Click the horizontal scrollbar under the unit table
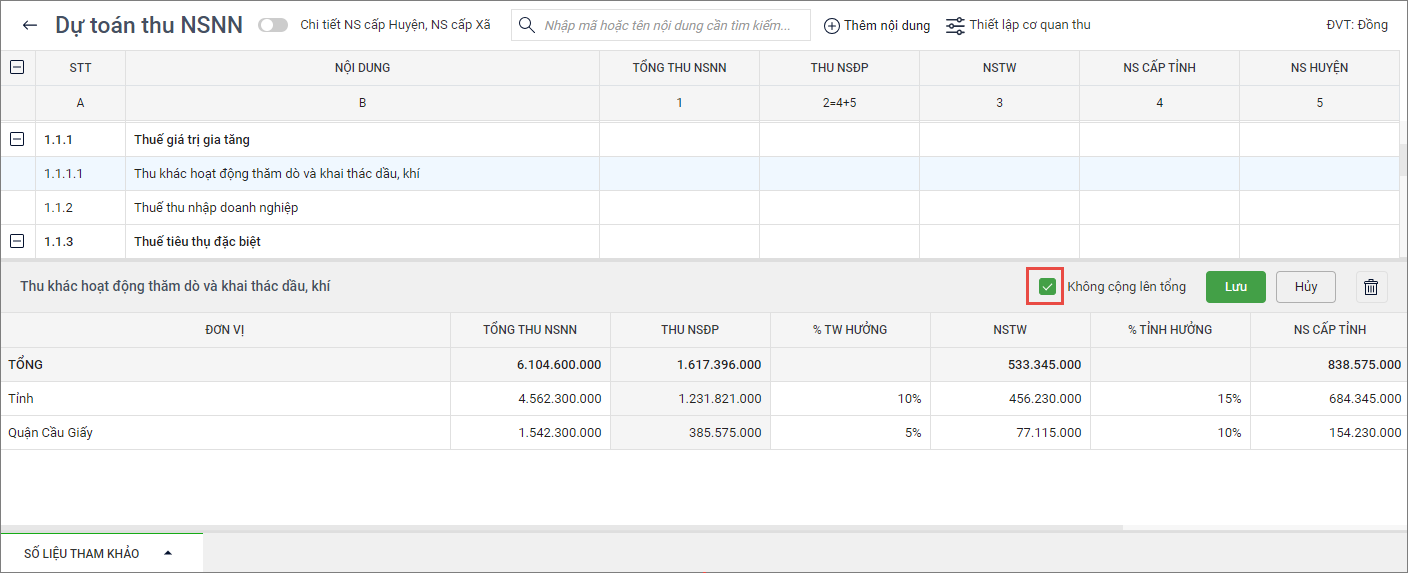Viewport: 1408px width, 573px height. tap(560, 527)
